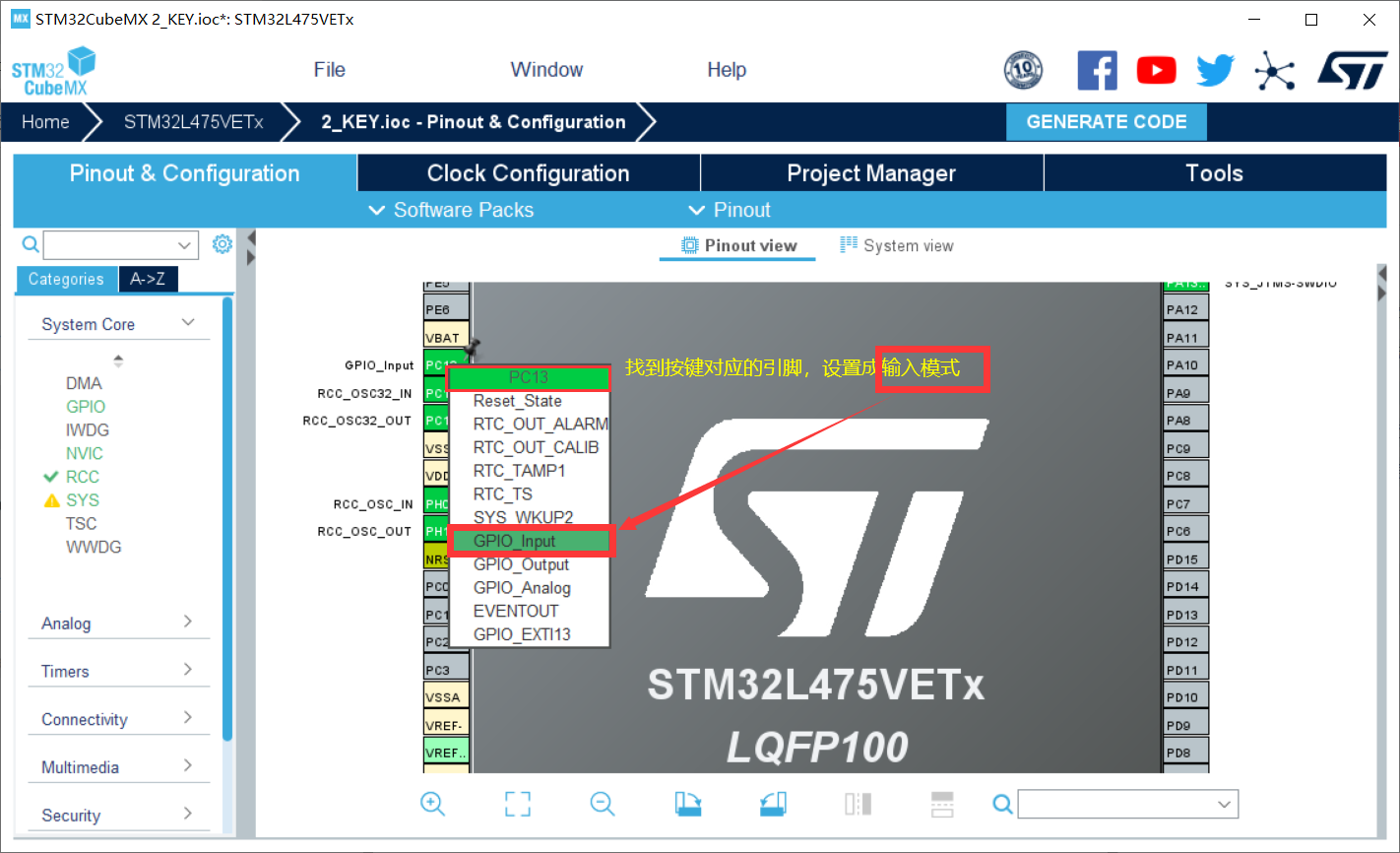
Task: Open the Help menu
Action: (x=727, y=70)
